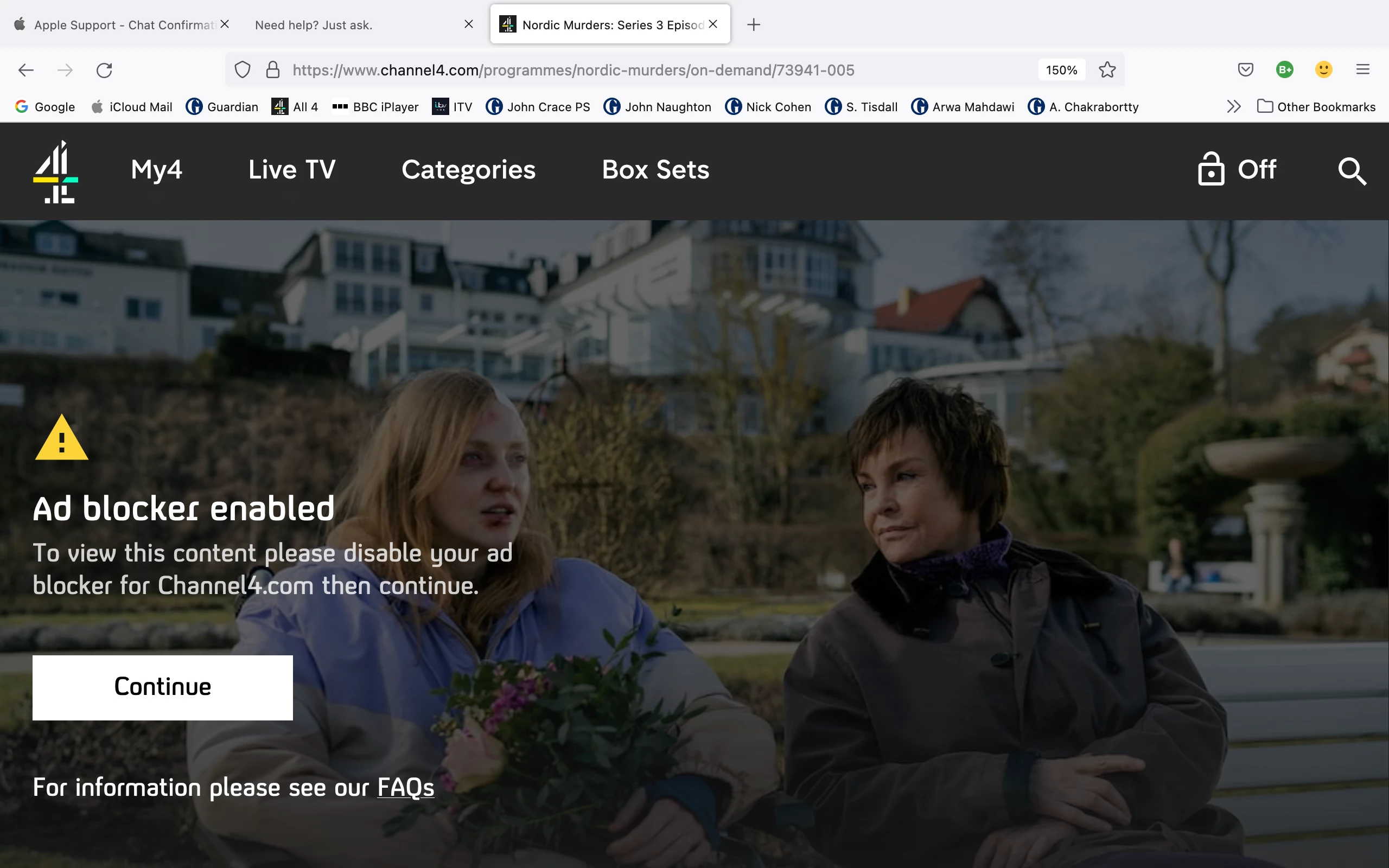The image size is (1389, 868).
Task: Open the tracking protection shield icon
Action: pos(242,70)
